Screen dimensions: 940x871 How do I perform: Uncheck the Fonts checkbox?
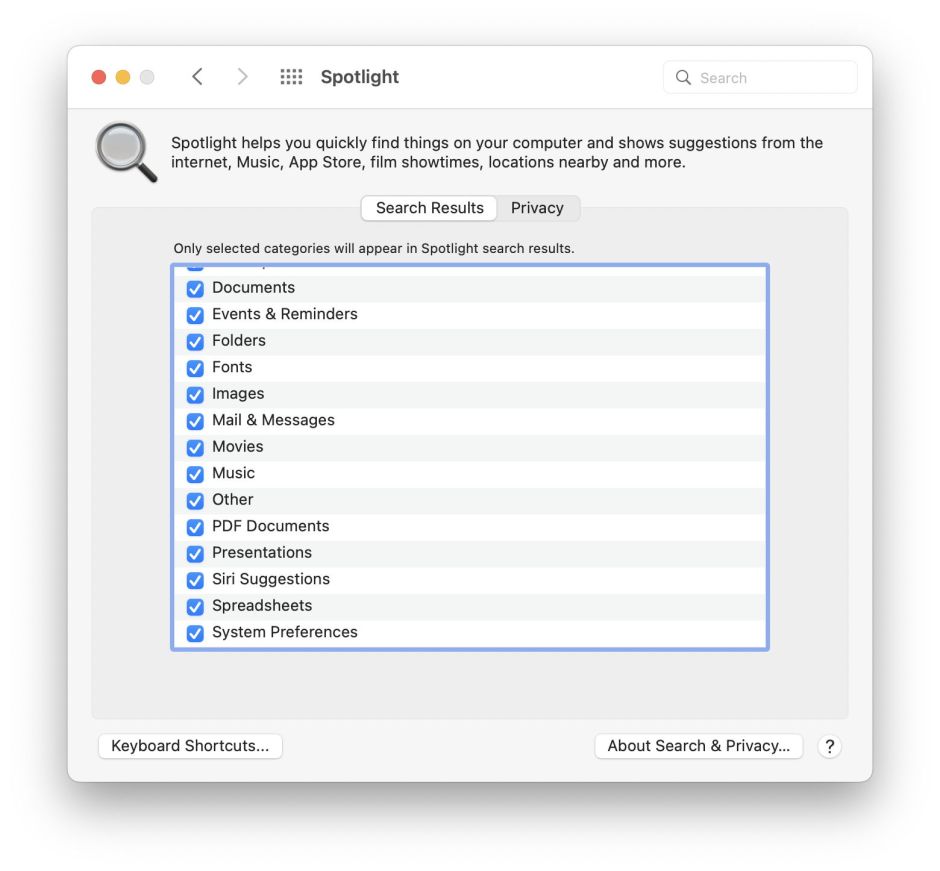(x=195, y=368)
